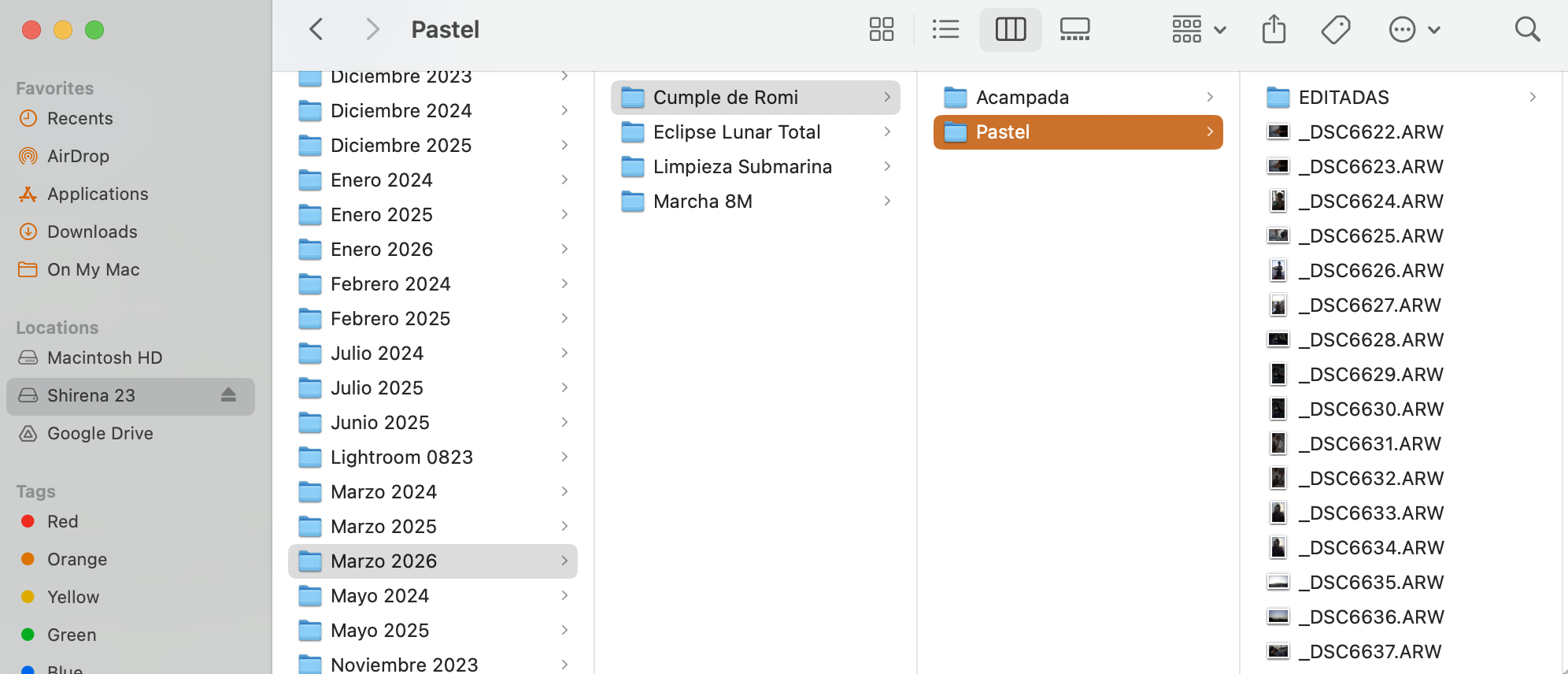This screenshot has height=674, width=1568.
Task: Open AirDrop in sidebar
Action: (x=130, y=156)
